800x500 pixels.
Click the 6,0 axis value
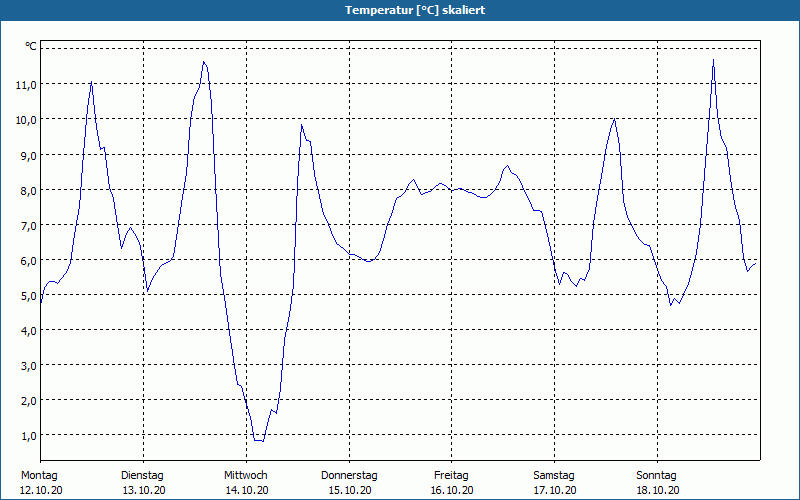click(x=29, y=261)
